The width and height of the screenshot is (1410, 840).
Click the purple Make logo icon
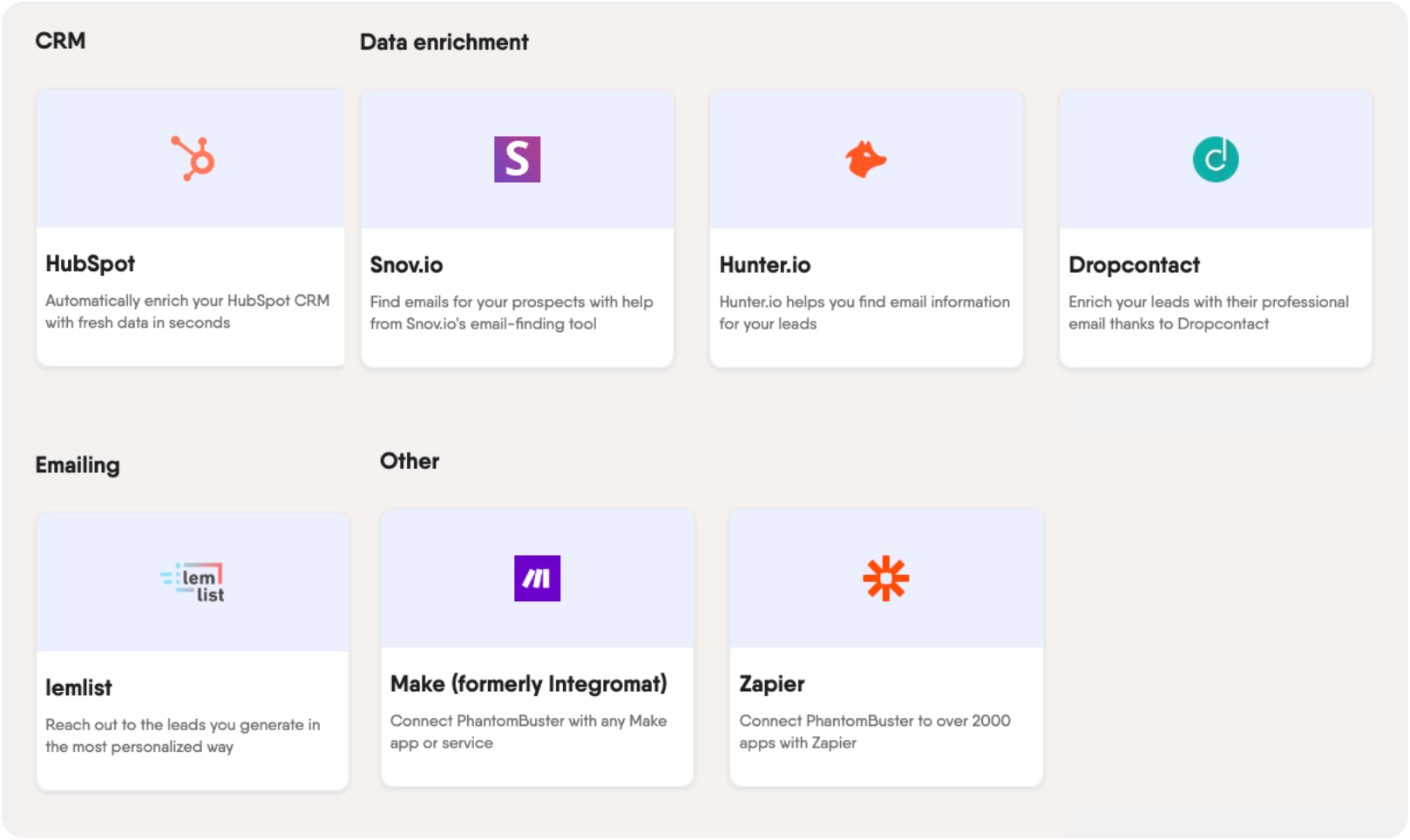pos(537,579)
